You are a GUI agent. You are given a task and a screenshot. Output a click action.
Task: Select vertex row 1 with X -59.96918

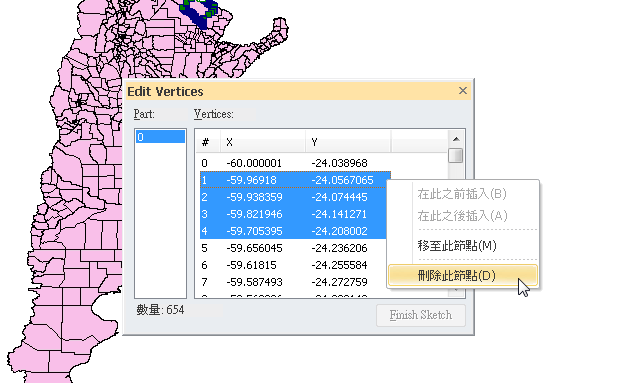(295, 180)
